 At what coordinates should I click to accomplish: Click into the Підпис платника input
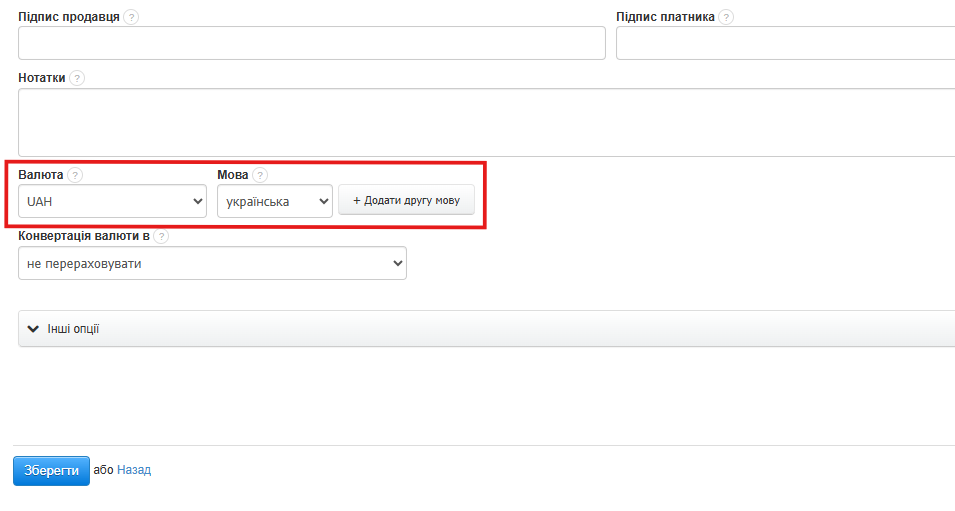point(785,43)
